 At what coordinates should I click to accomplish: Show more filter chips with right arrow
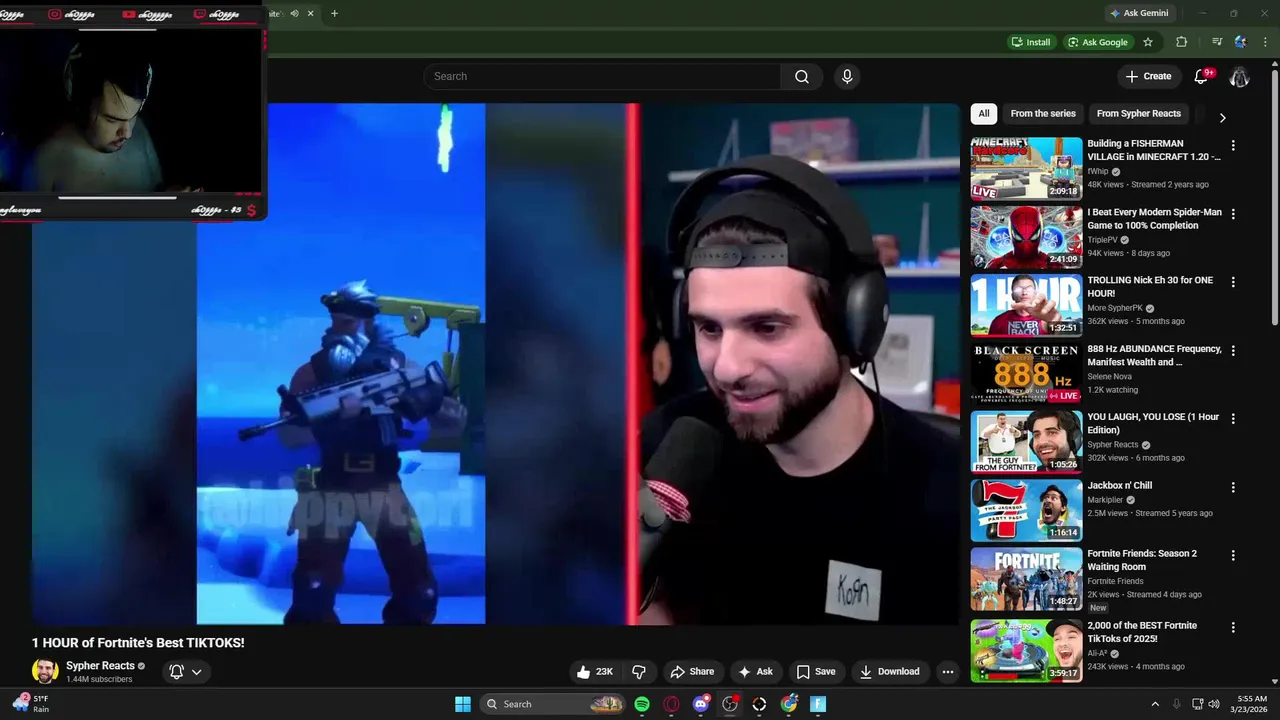click(1222, 117)
